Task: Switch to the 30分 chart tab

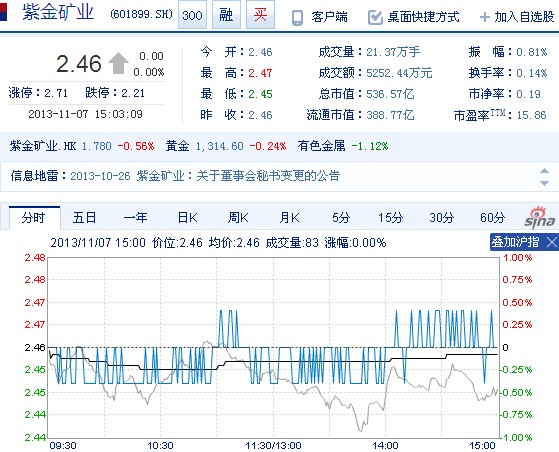Action: point(441,217)
